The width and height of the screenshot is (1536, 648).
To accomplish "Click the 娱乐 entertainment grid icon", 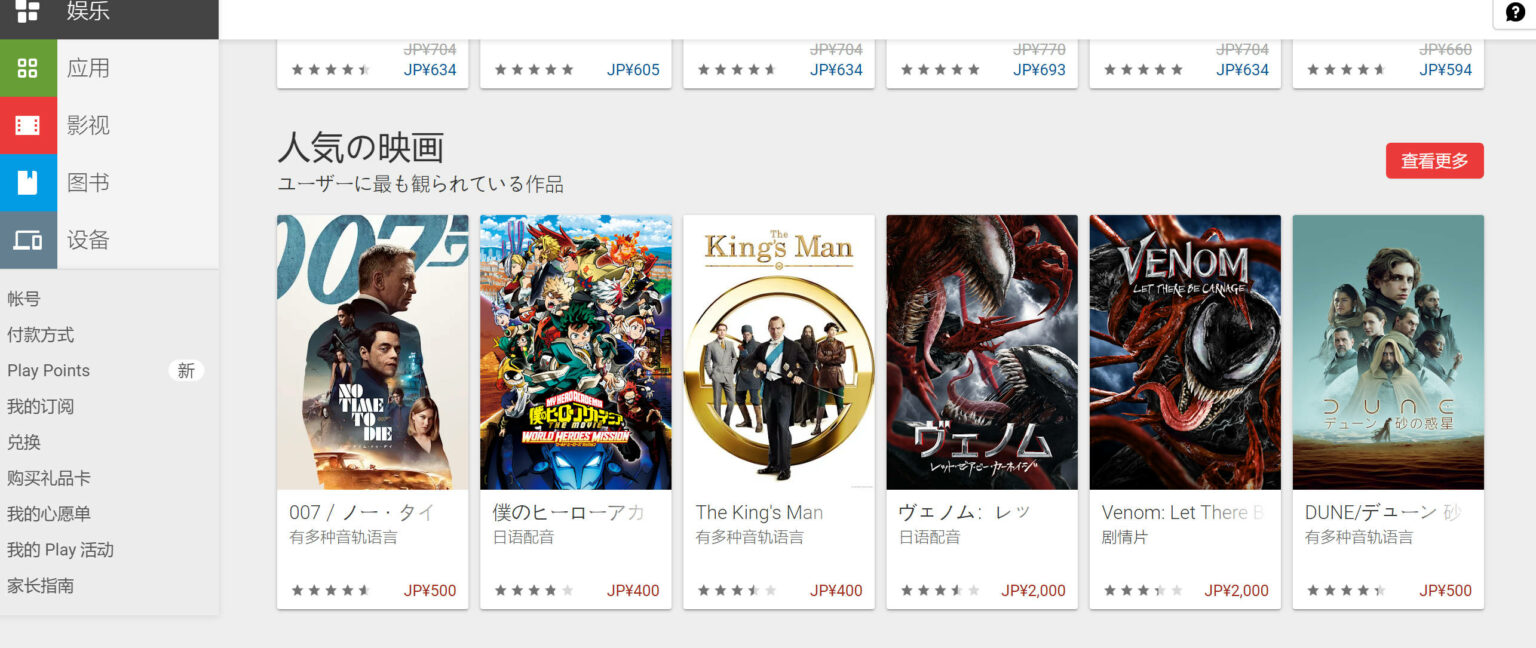I will point(28,12).
